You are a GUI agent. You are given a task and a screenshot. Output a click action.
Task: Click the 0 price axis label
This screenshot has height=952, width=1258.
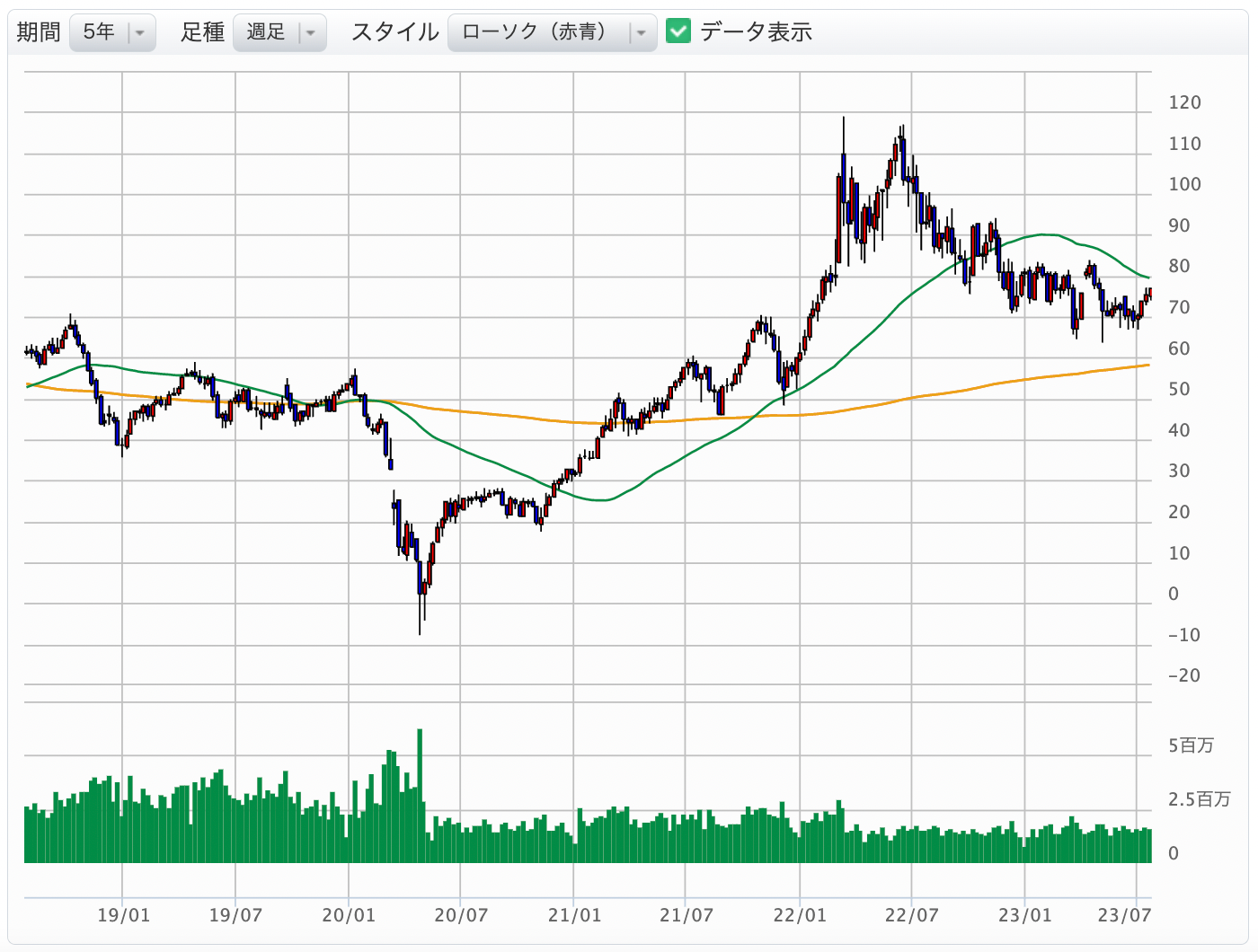(x=1174, y=594)
